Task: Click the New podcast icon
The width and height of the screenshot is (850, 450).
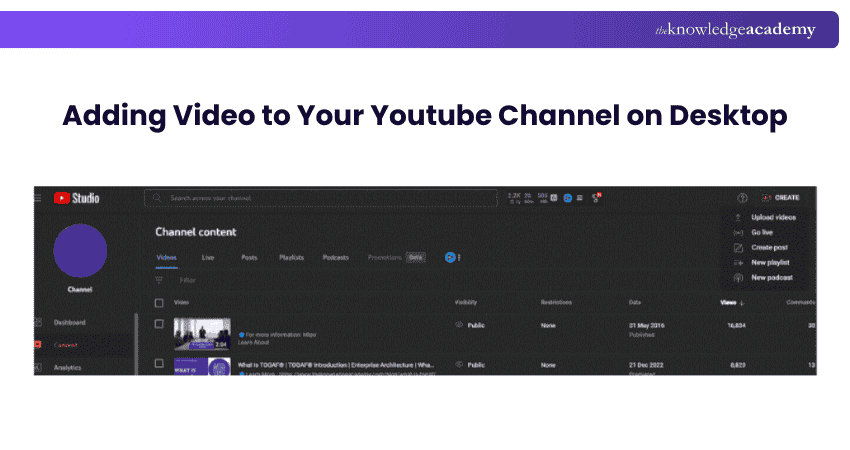Action: tap(738, 278)
